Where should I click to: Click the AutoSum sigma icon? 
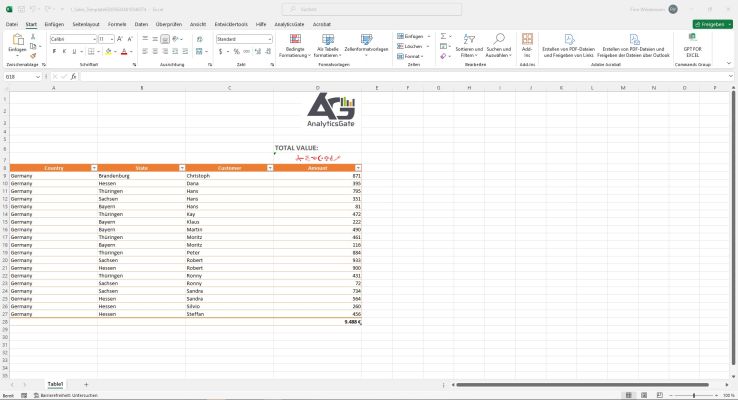[x=443, y=36]
